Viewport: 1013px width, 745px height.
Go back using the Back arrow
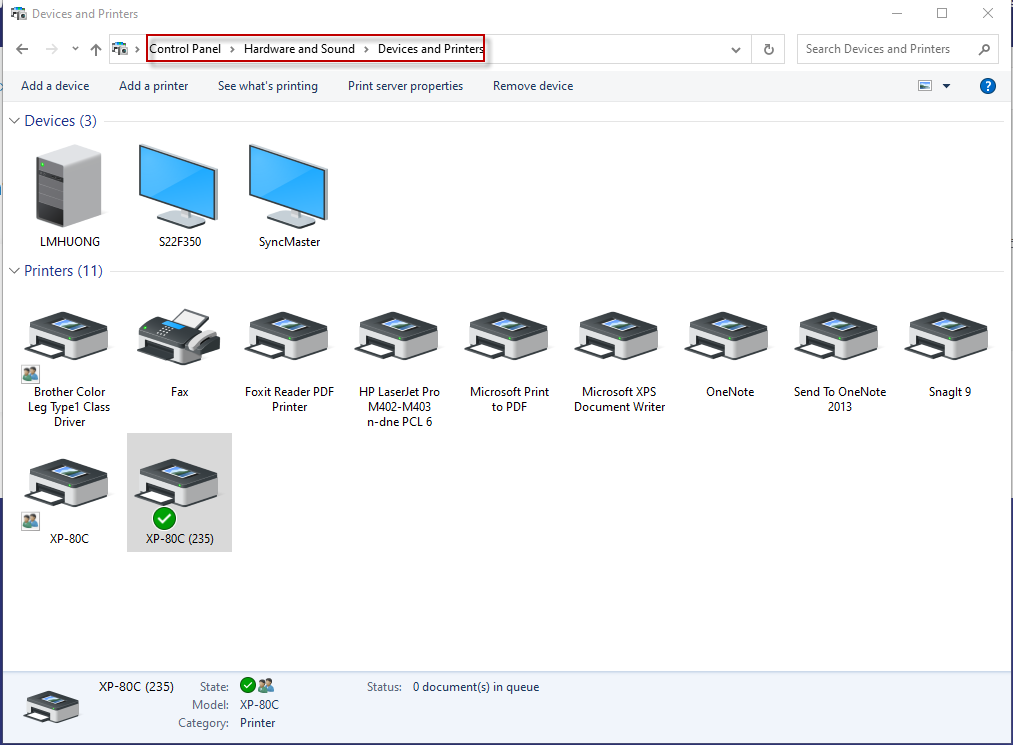click(x=22, y=49)
